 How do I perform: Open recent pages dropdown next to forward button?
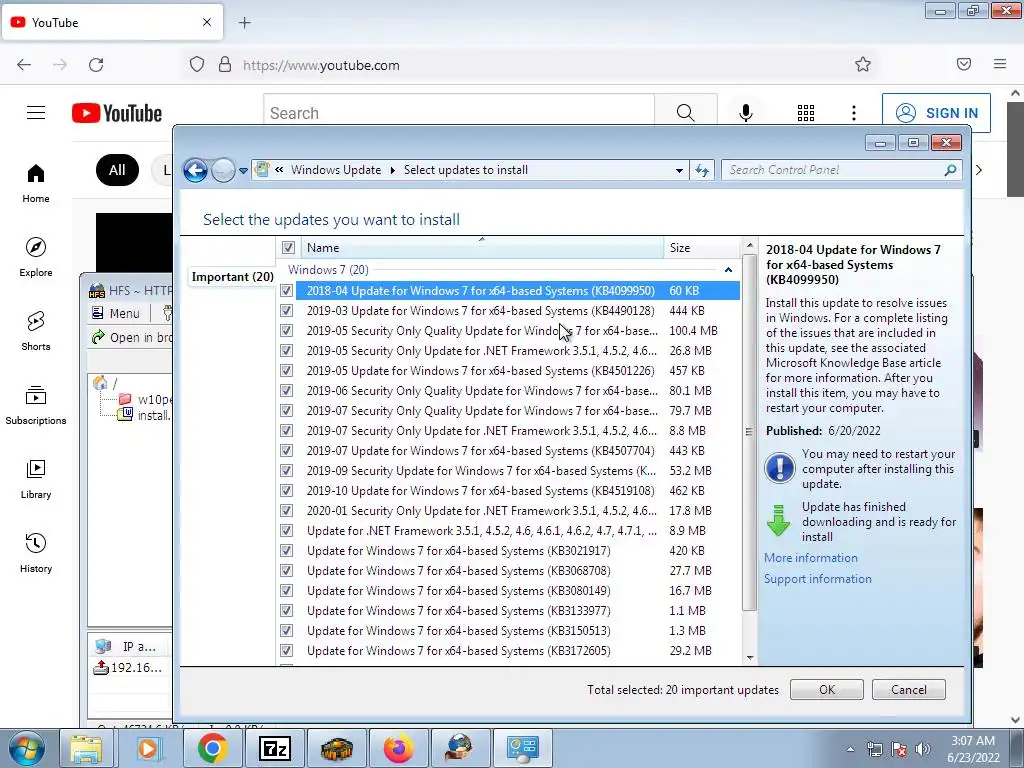(x=243, y=171)
